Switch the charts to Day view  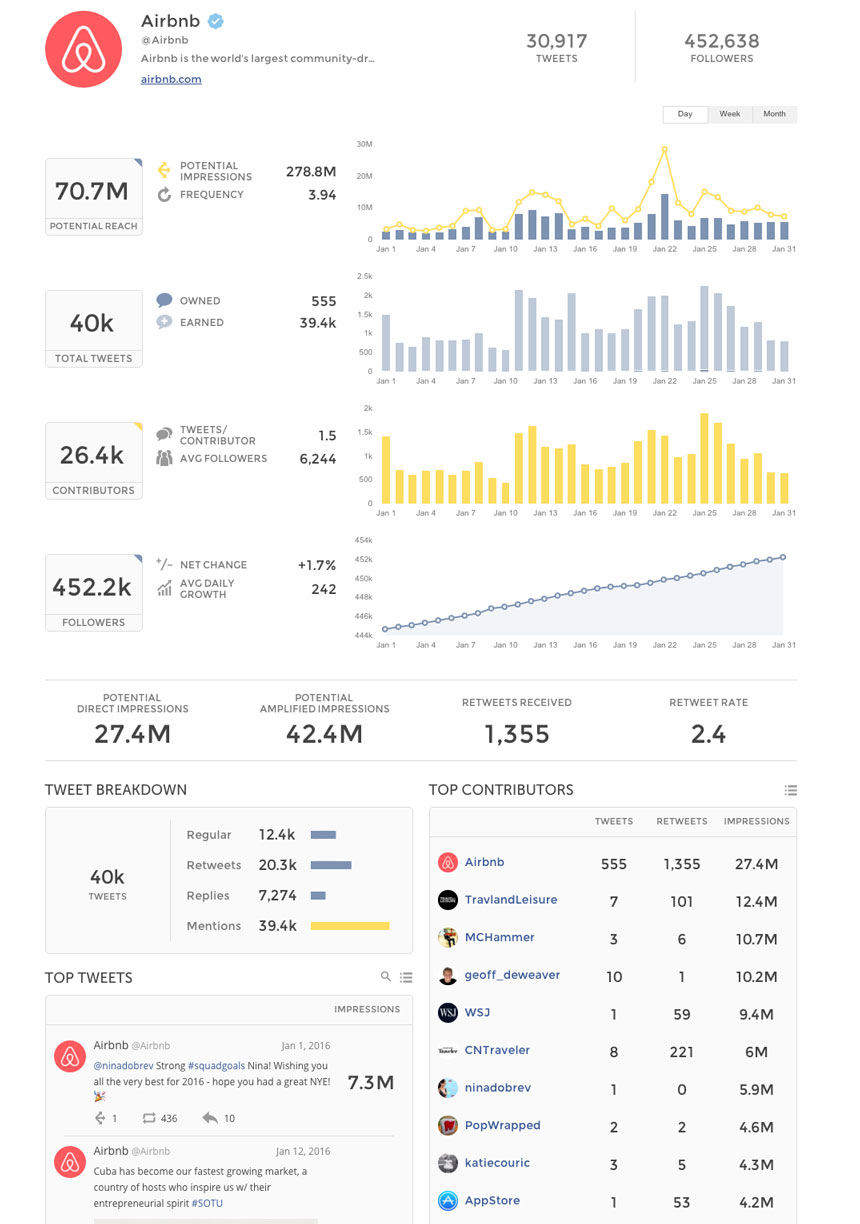pos(685,114)
